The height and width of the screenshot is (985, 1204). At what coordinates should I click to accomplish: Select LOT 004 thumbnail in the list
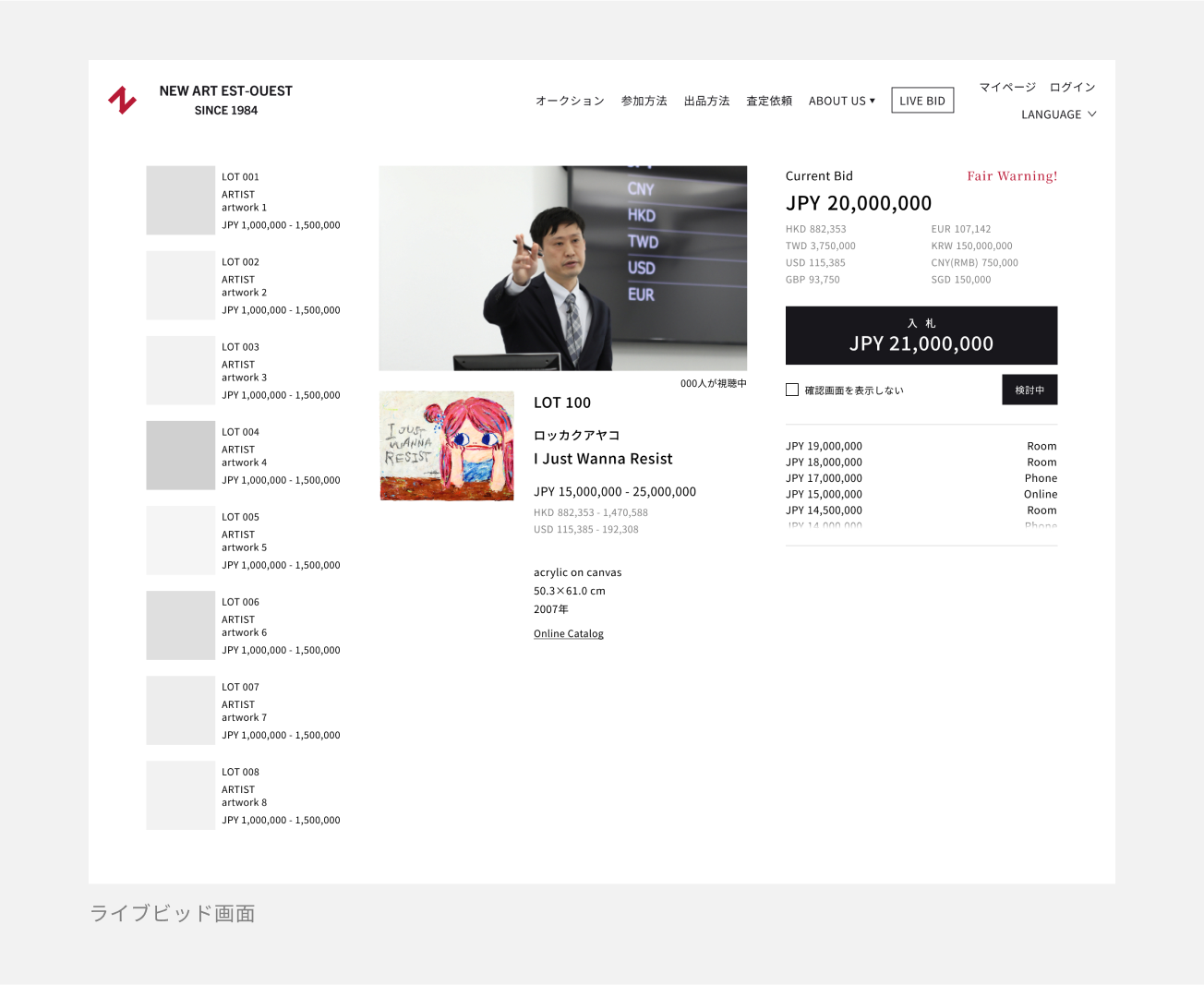pos(181,455)
